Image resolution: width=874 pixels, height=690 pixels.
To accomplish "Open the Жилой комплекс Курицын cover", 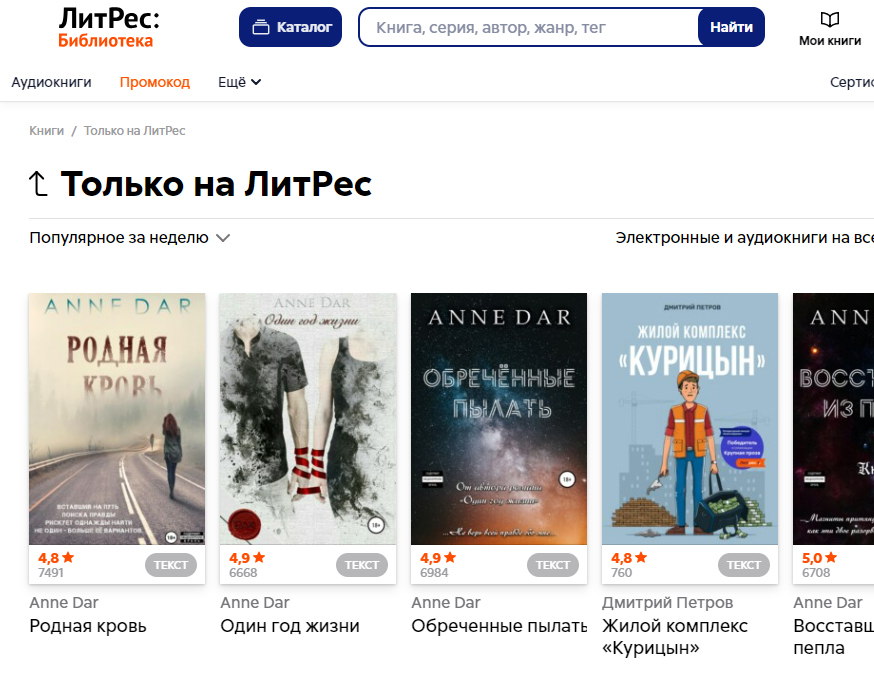I will (690, 419).
